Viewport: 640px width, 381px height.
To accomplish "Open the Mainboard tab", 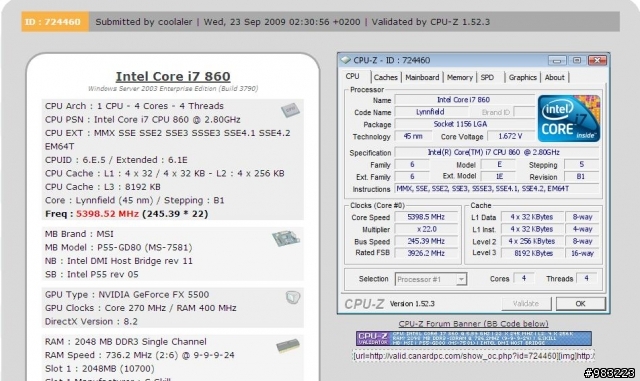I will click(422, 77).
